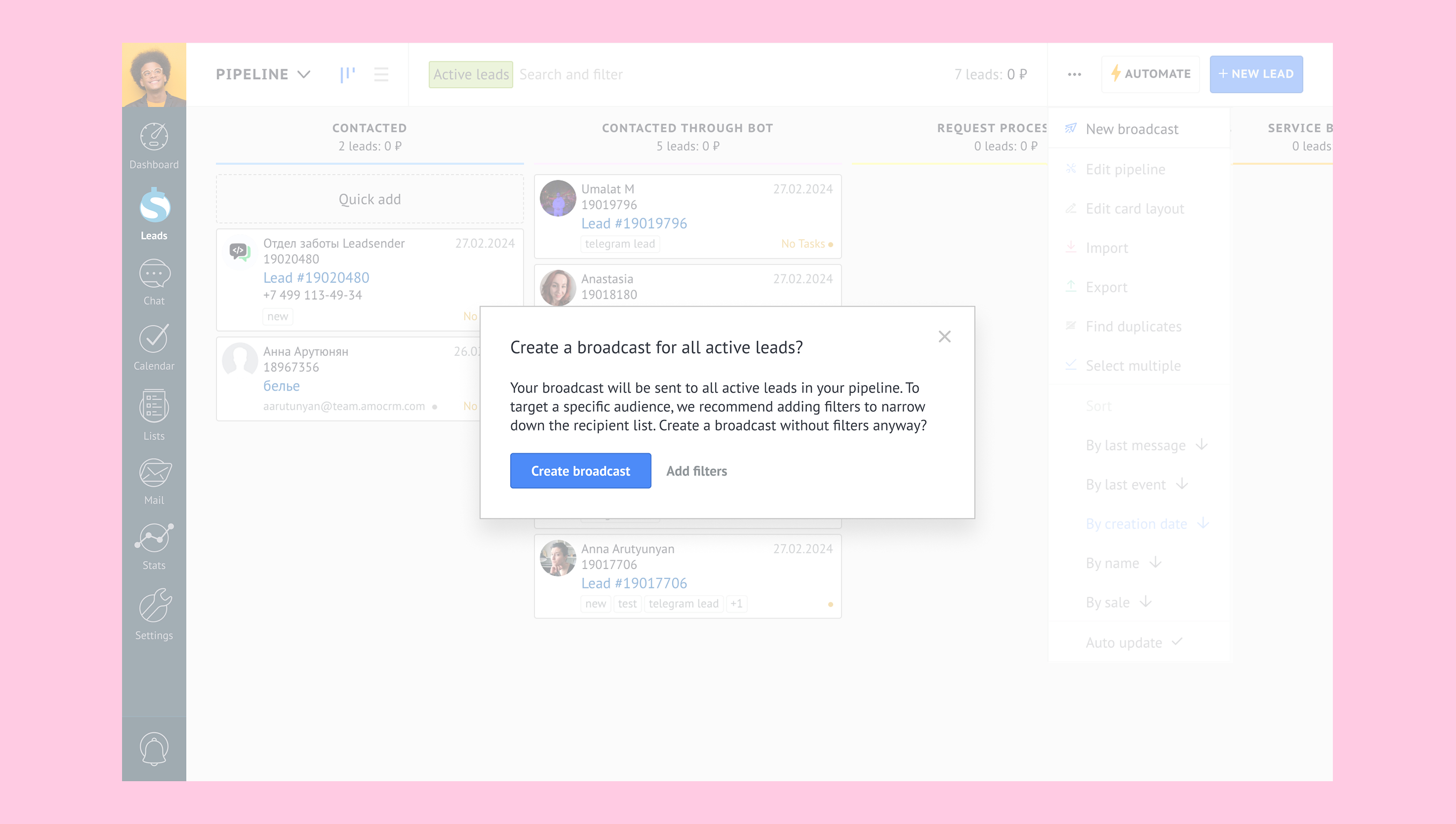Click phone number +7 499 113-49-34

313,295
